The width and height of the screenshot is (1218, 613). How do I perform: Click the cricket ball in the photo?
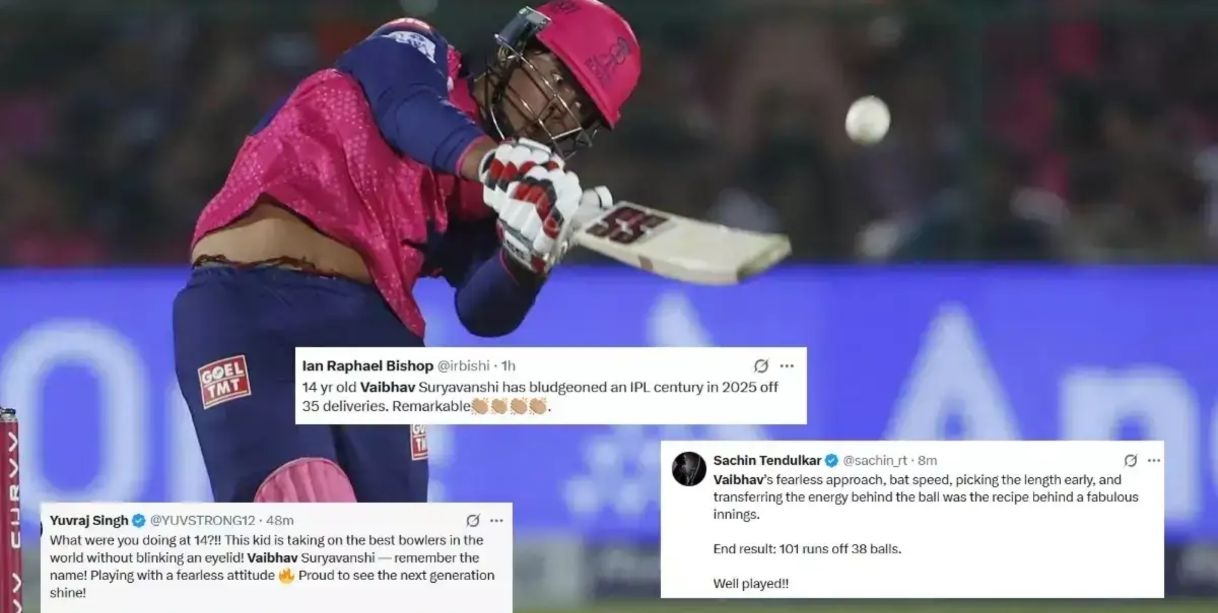click(x=867, y=120)
